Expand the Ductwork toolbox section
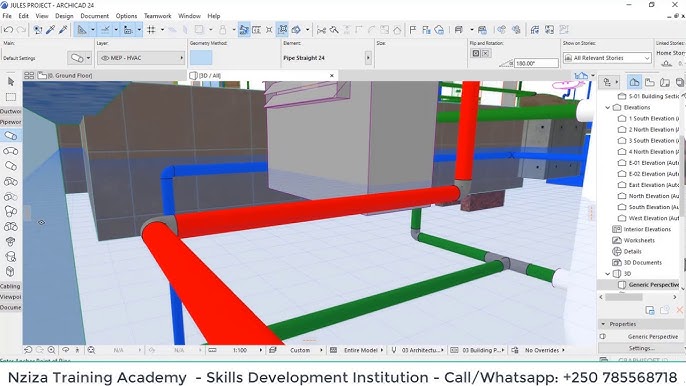 pyautogui.click(x=11, y=111)
